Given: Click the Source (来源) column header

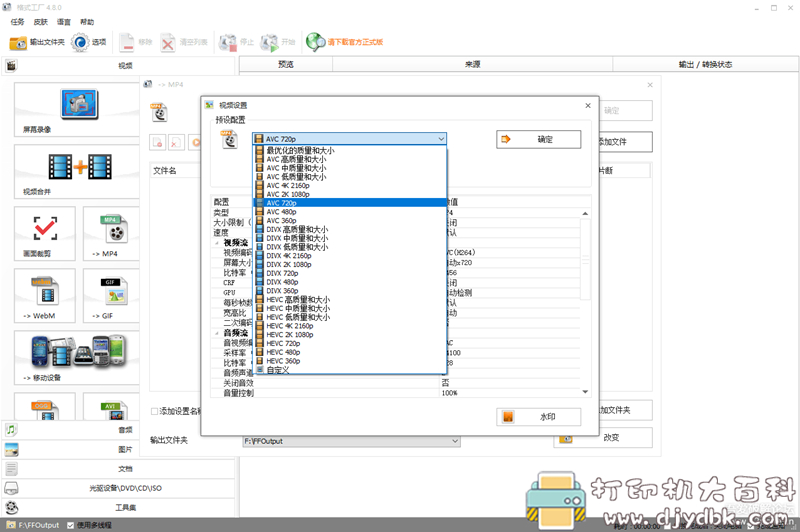Looking at the screenshot, I should [x=472, y=64].
